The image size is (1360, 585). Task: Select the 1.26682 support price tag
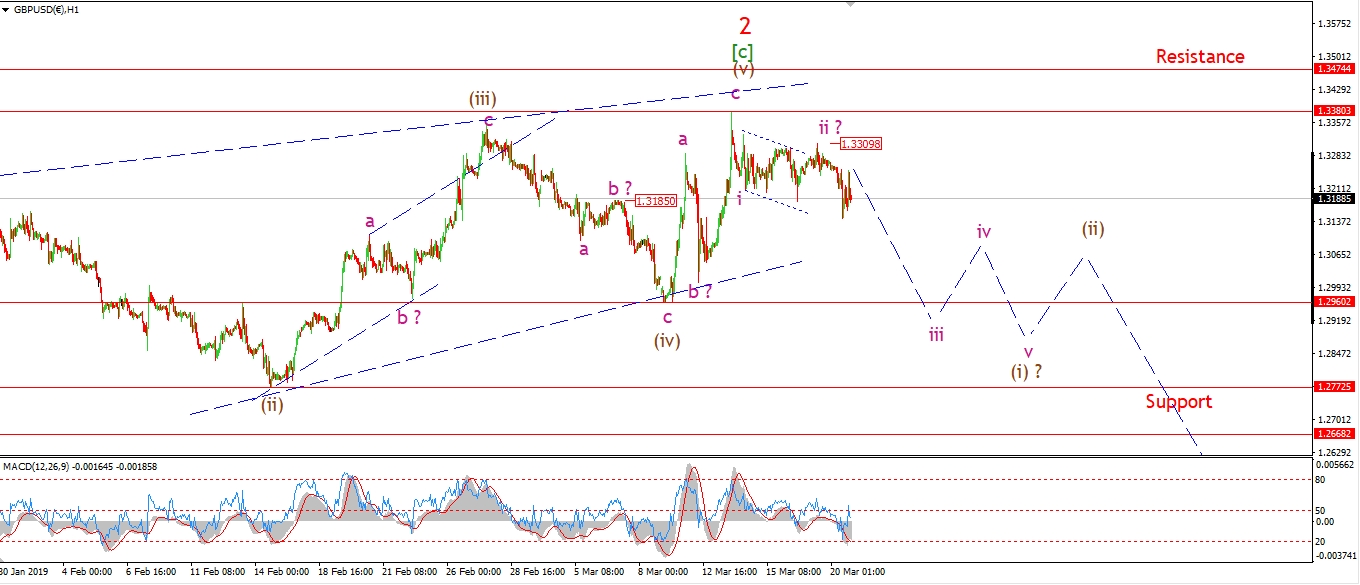(1335, 434)
